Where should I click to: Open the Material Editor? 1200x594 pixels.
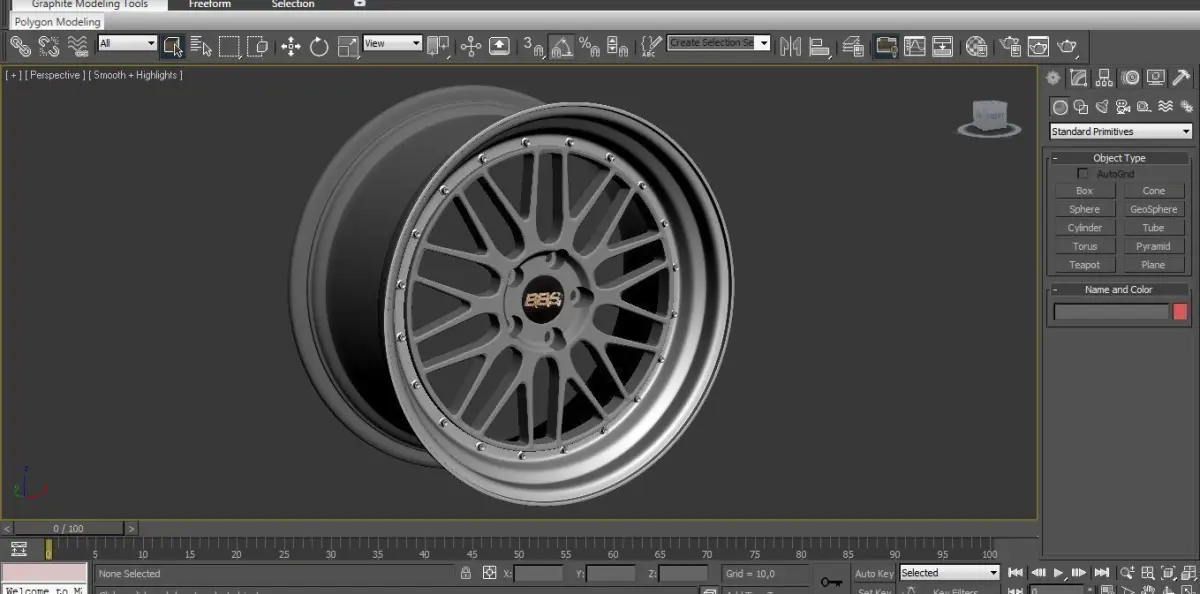(976, 45)
